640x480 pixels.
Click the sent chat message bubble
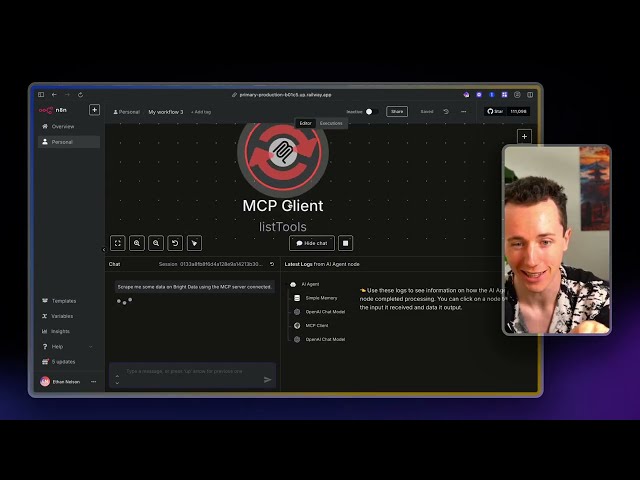point(194,287)
